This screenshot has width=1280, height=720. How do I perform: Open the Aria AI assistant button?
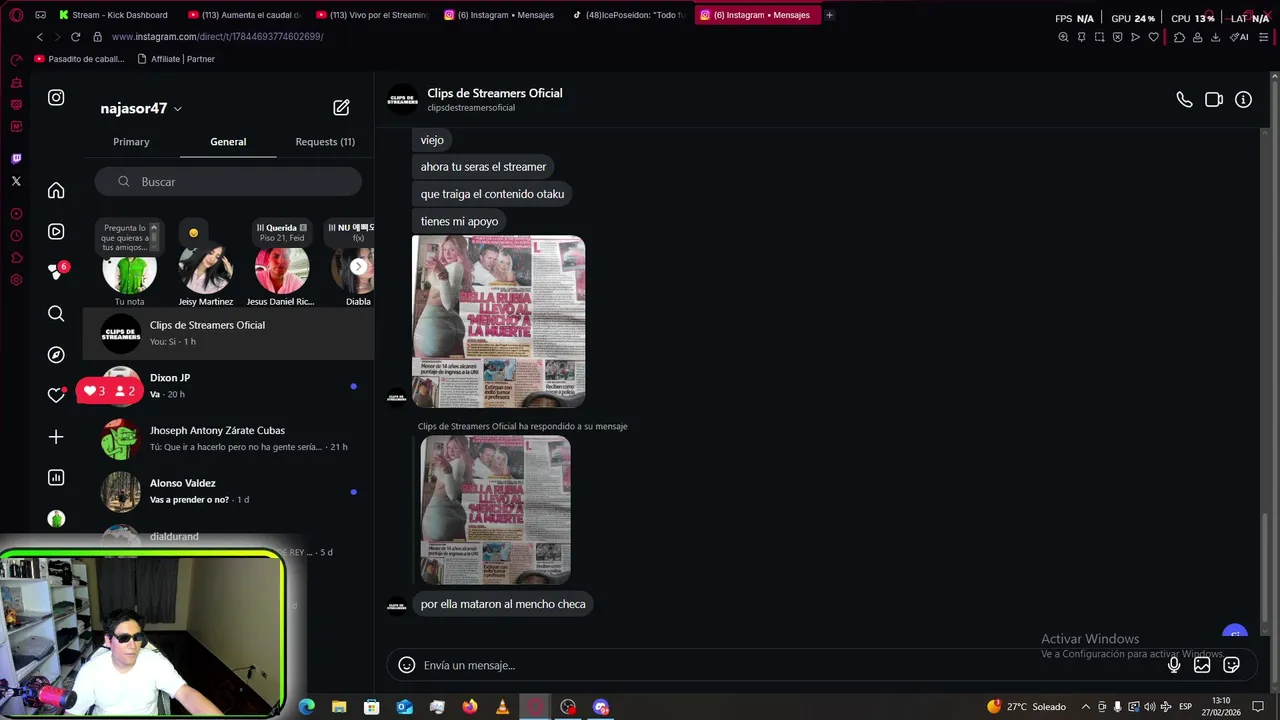pyautogui.click(x=1239, y=37)
